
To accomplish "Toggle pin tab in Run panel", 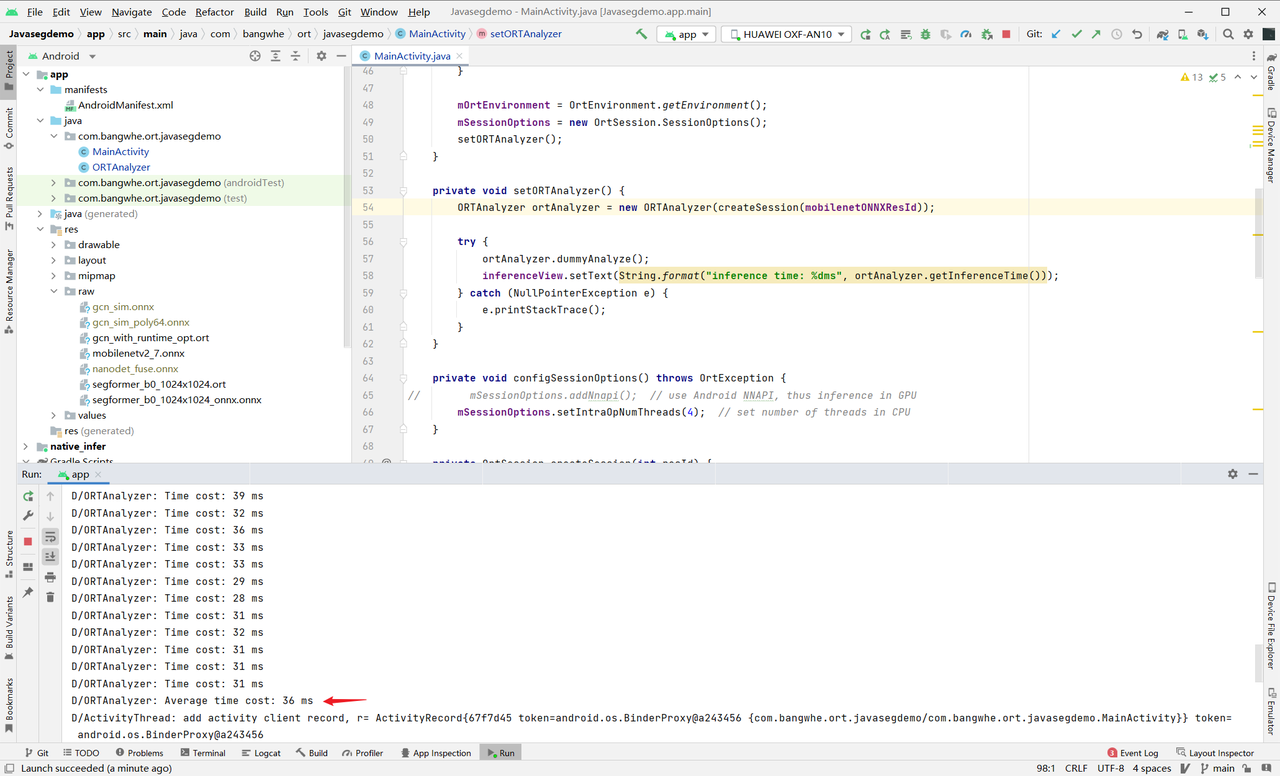I will [x=28, y=593].
